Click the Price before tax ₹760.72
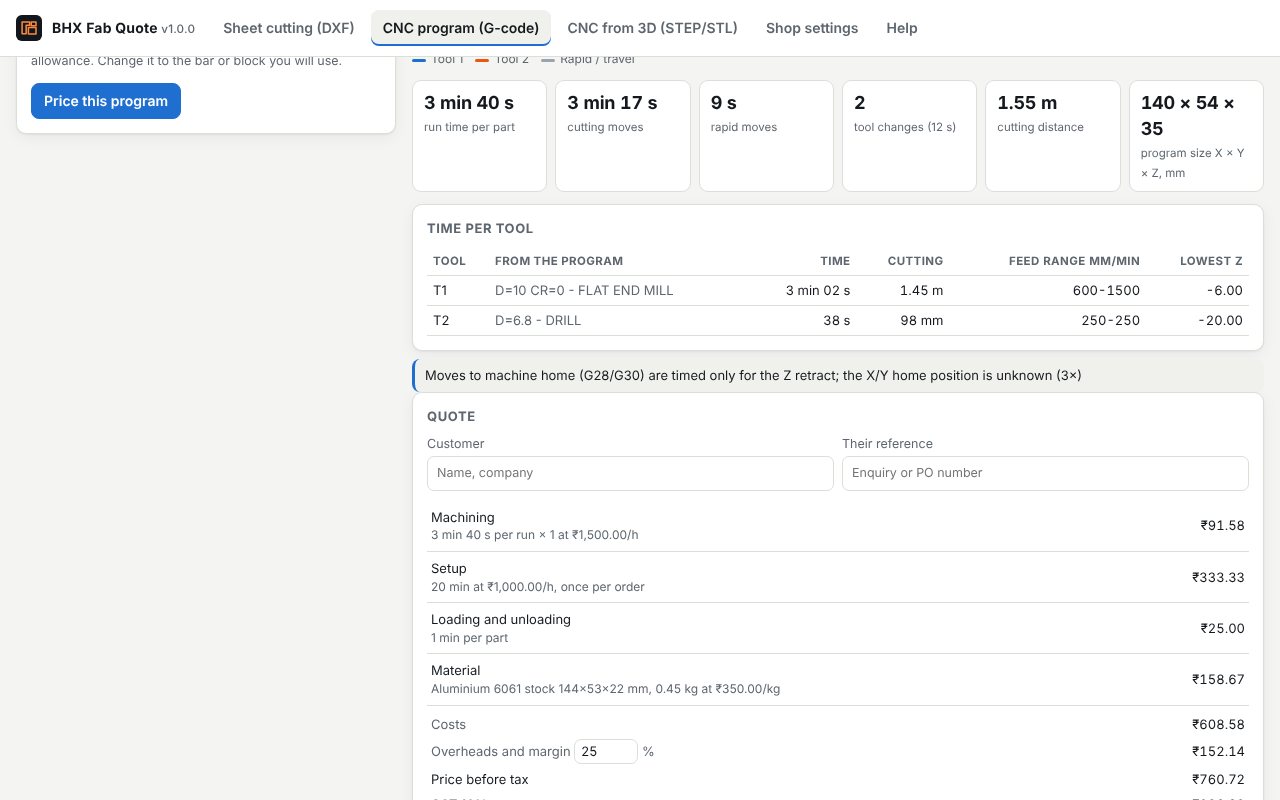The height and width of the screenshot is (800, 1280). (1218, 780)
